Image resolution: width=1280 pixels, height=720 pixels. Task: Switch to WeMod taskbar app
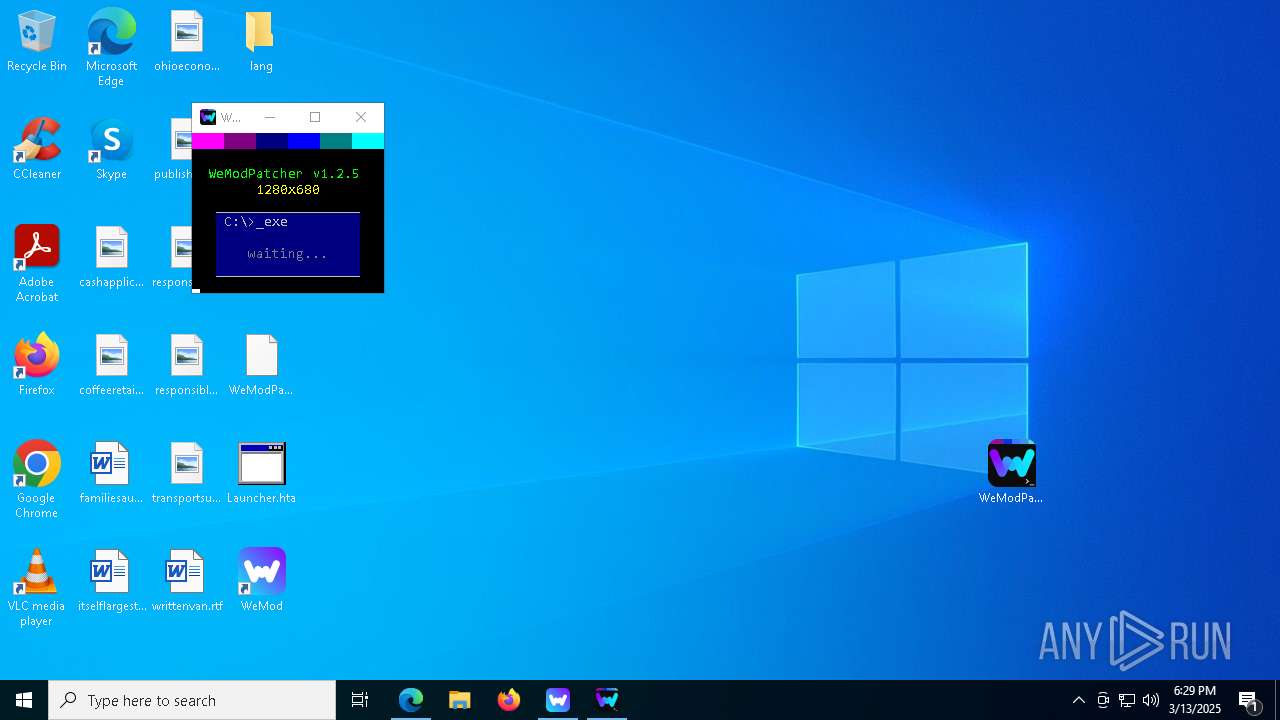pyautogui.click(x=558, y=700)
